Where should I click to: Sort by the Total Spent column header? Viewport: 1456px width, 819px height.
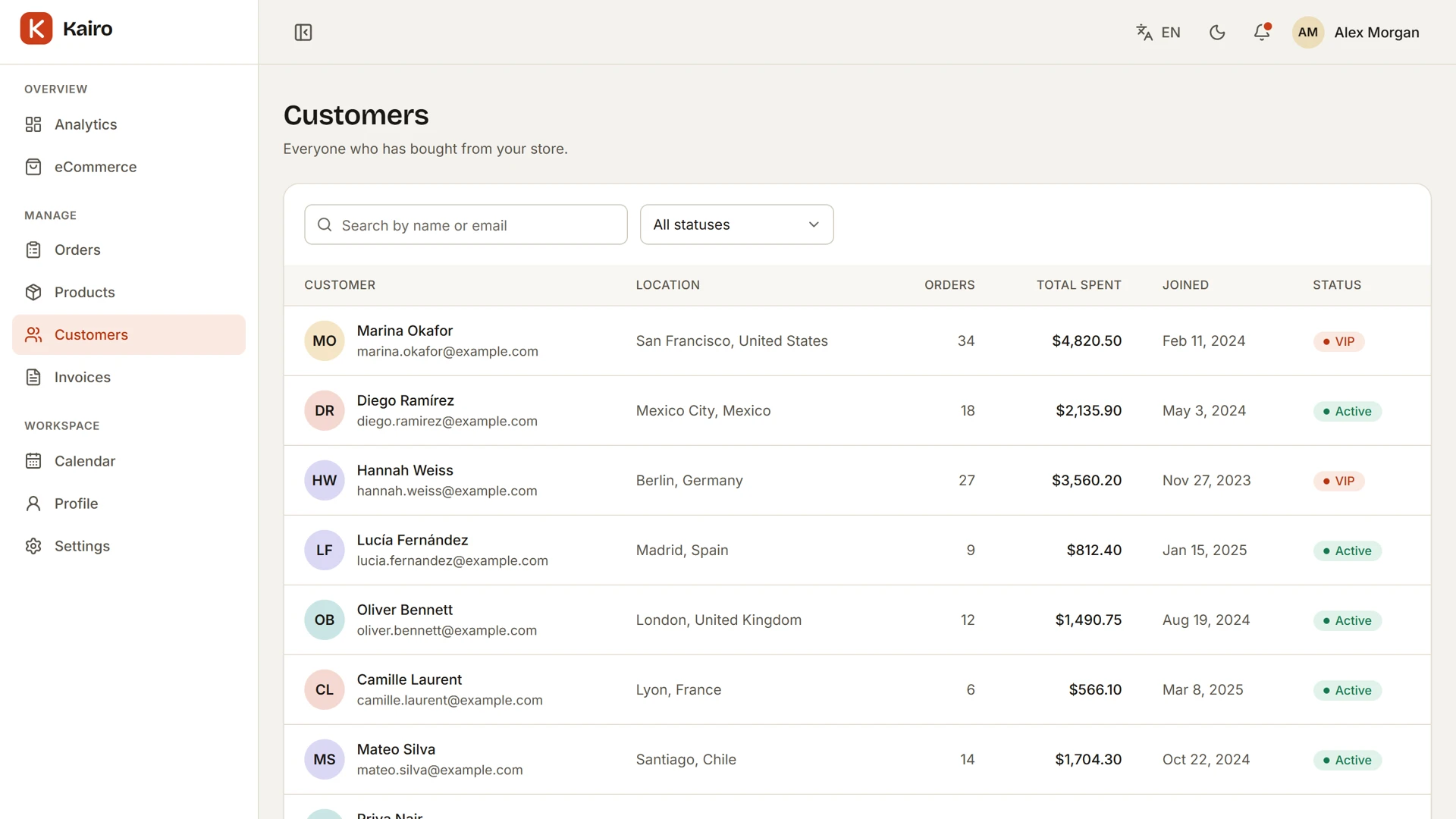1078,285
